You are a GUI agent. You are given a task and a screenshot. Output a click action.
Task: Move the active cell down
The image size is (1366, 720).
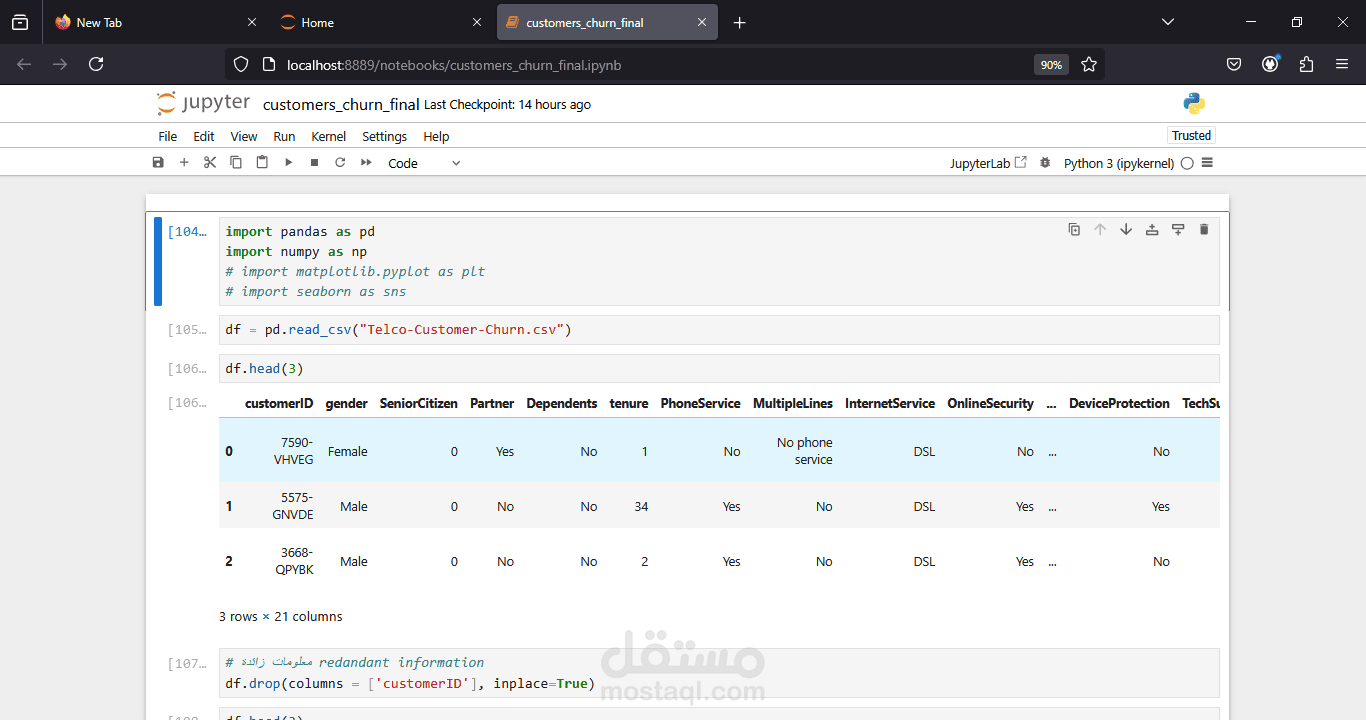click(1126, 230)
